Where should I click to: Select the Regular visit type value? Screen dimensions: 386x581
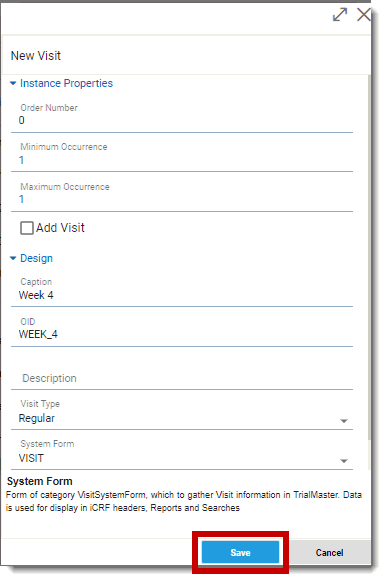click(37, 418)
